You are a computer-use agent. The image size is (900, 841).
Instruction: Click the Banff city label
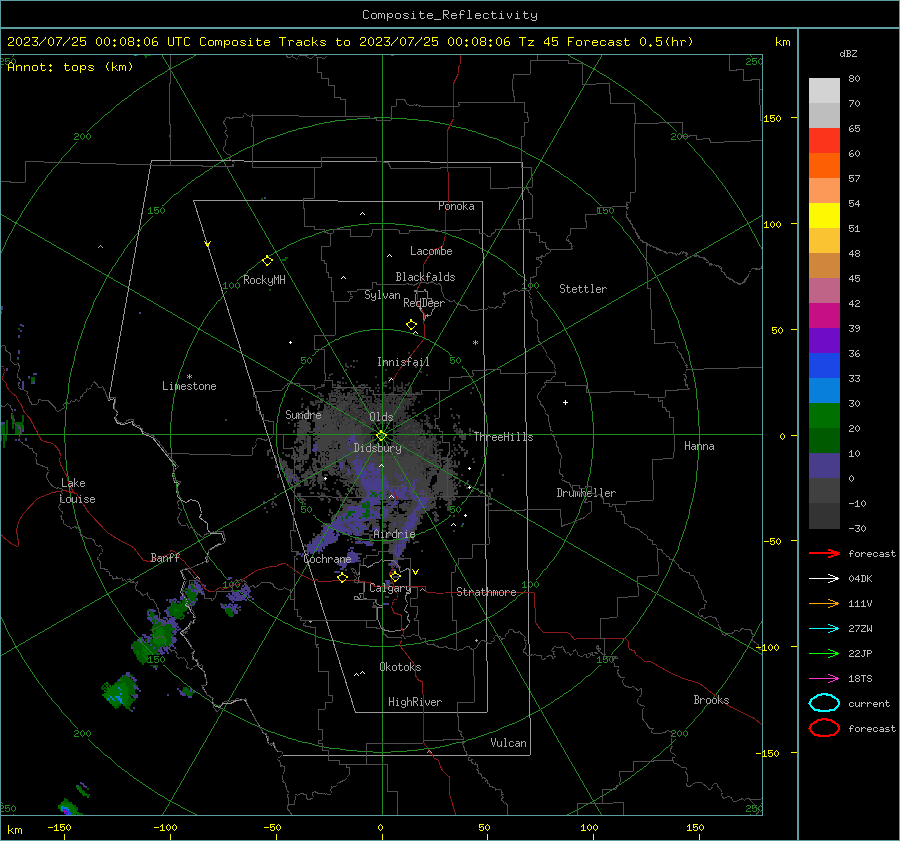point(165,557)
